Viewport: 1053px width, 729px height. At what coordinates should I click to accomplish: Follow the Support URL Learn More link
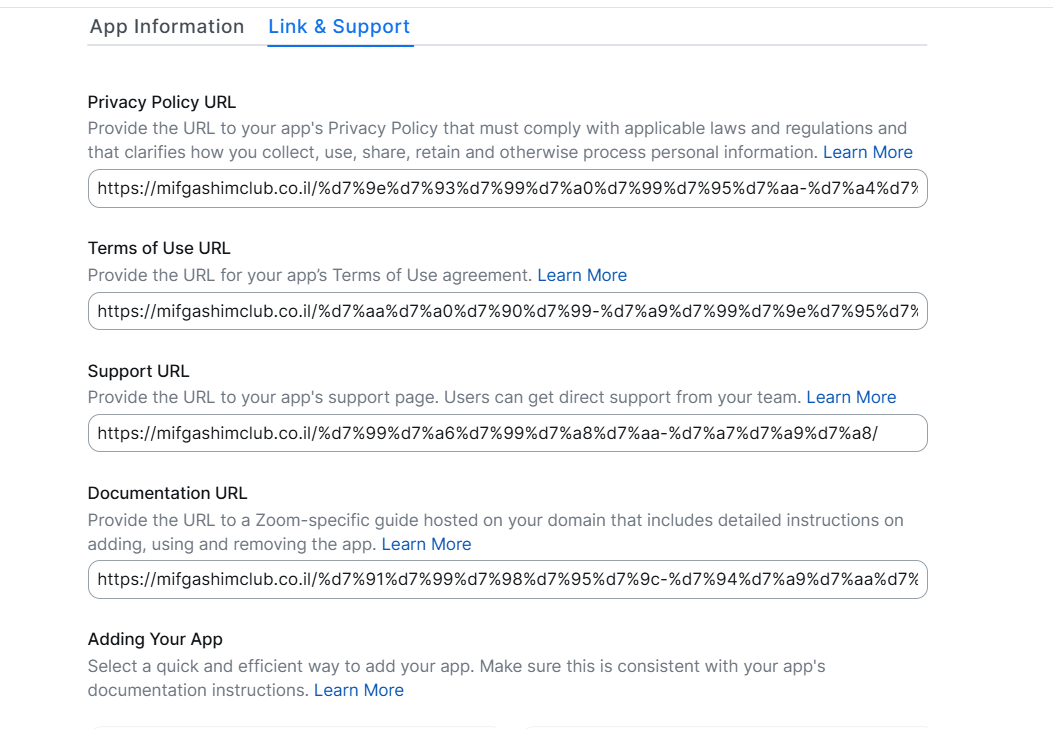click(851, 397)
